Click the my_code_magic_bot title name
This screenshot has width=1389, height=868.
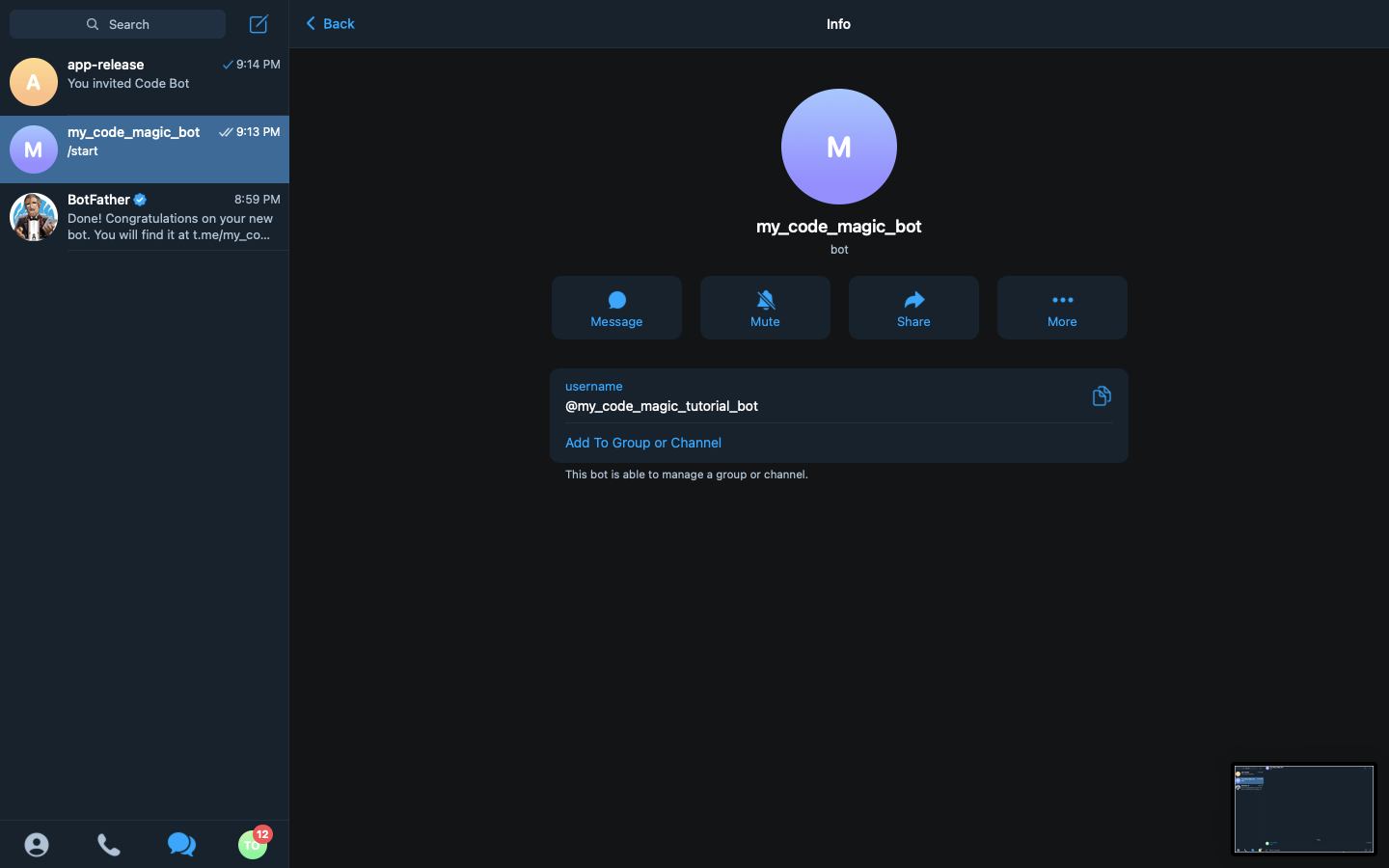pos(839,227)
